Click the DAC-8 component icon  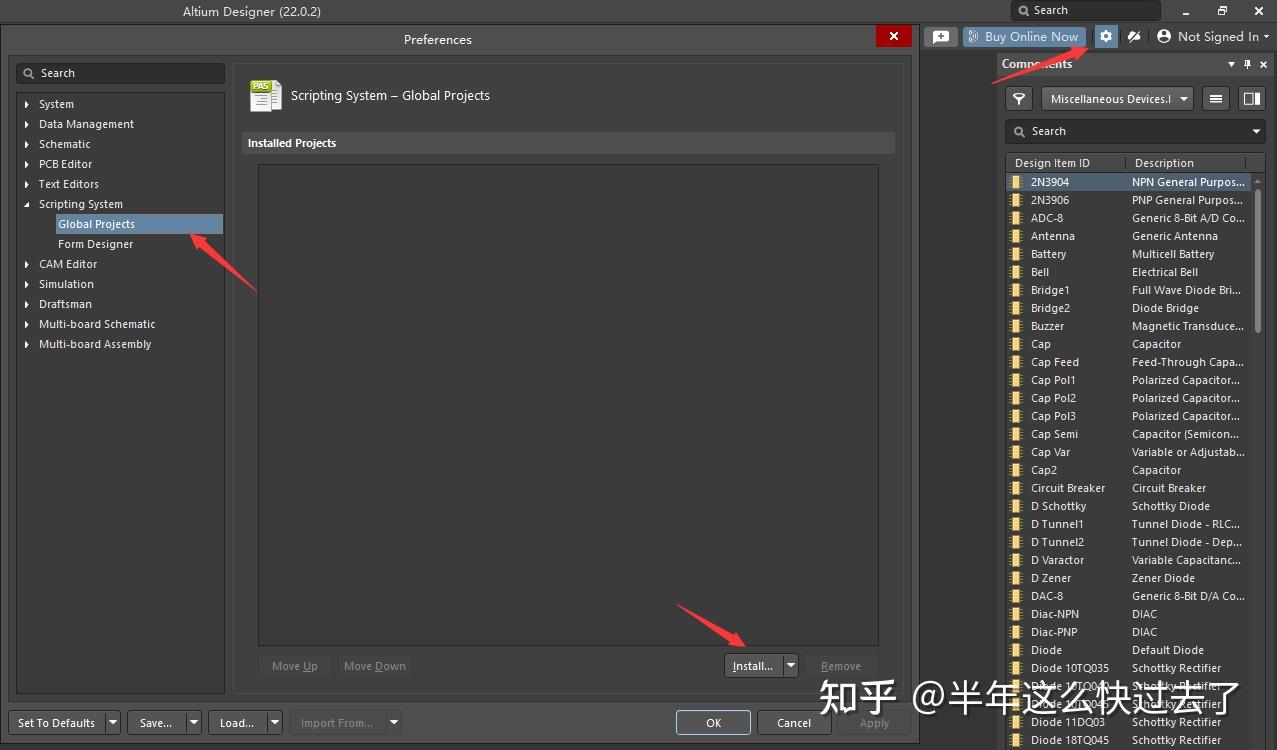pos(1016,596)
